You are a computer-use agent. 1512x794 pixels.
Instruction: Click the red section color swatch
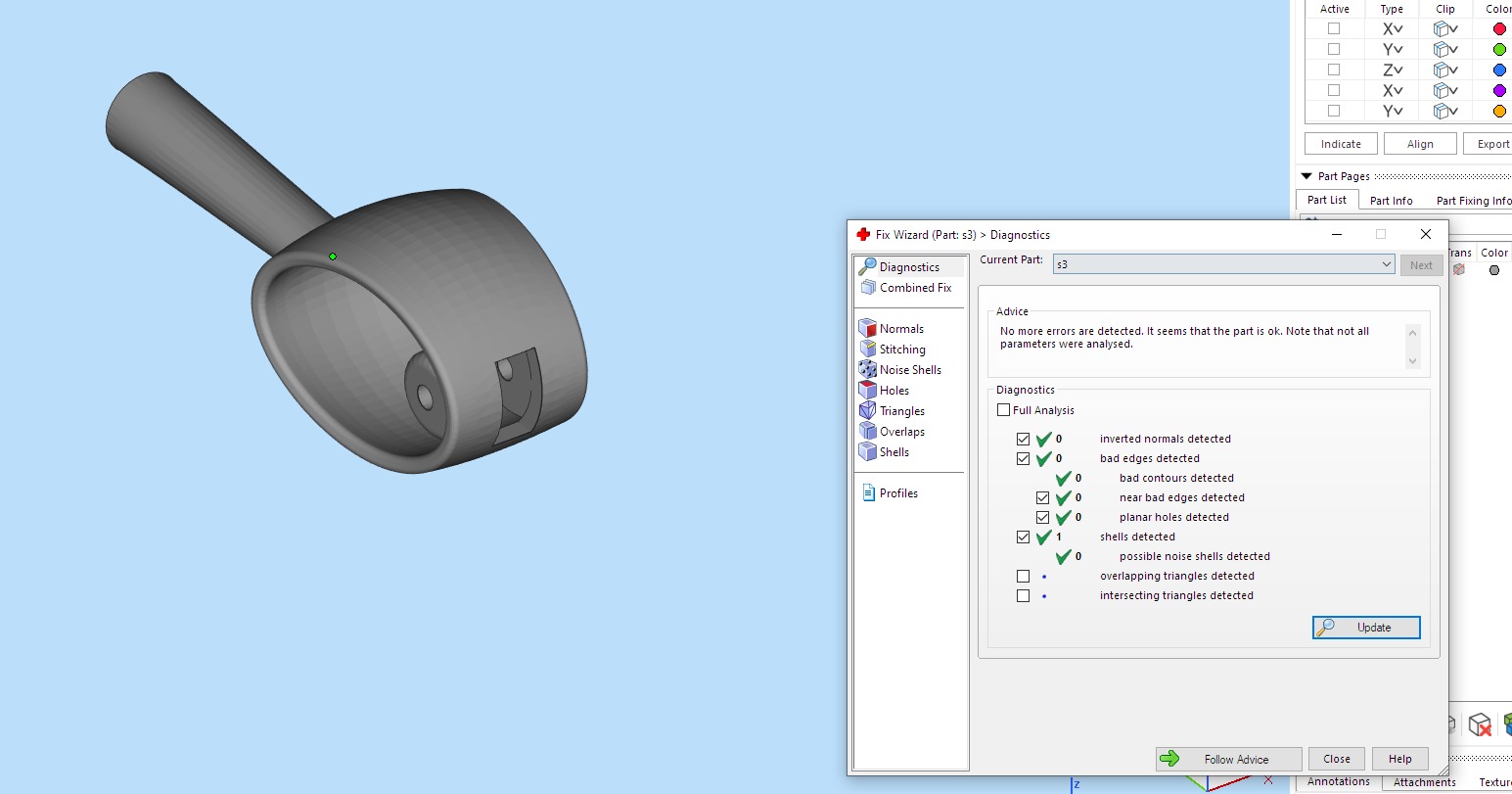tap(1499, 29)
